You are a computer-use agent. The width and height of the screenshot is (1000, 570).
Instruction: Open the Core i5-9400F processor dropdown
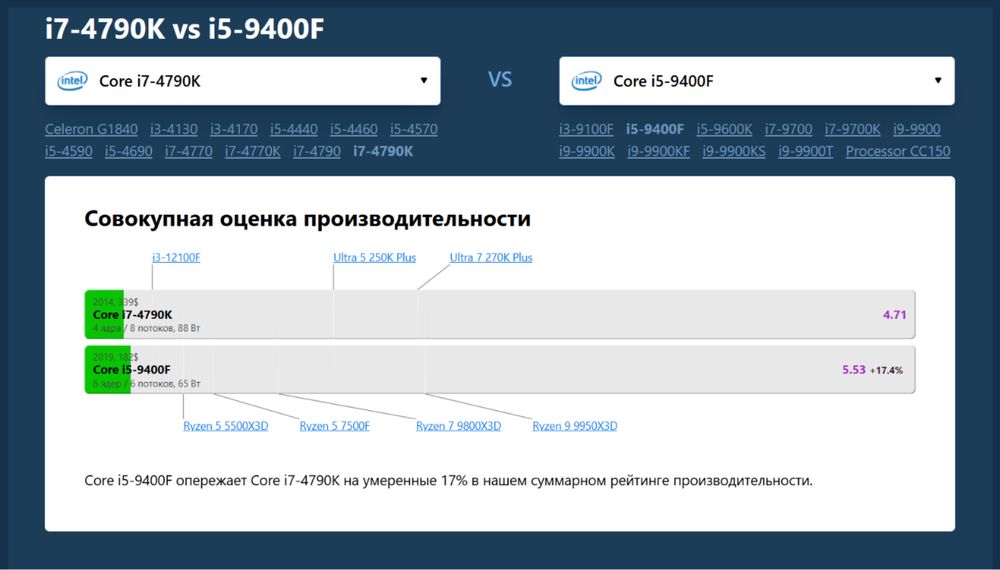click(756, 81)
